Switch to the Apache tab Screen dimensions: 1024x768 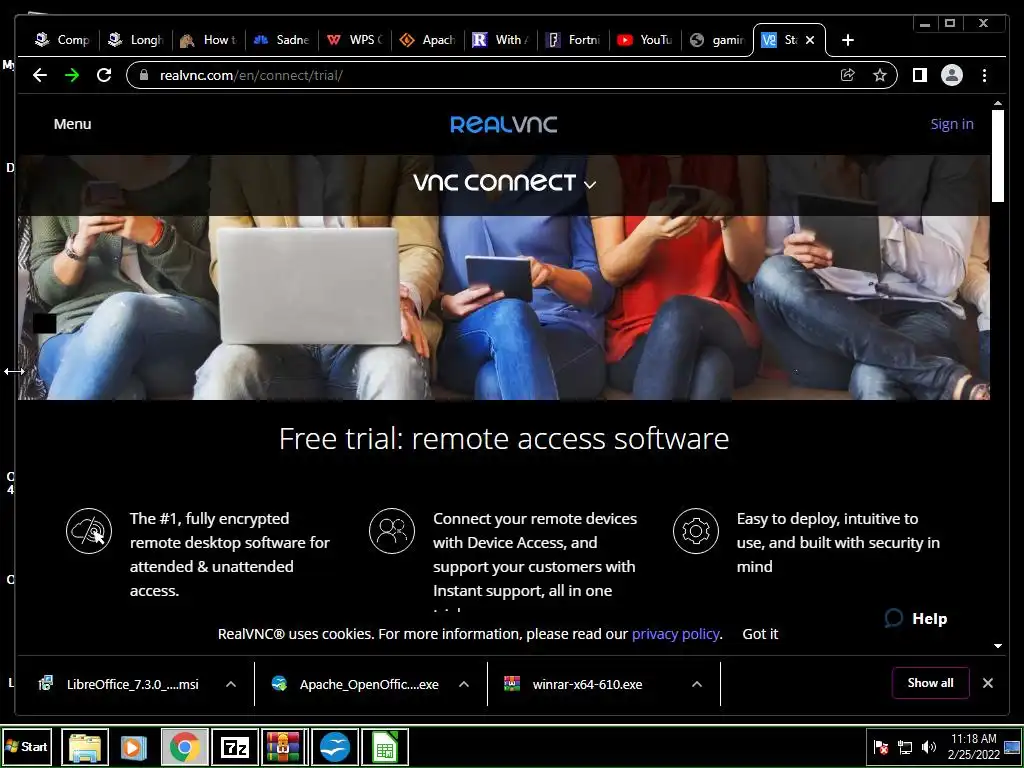427,40
